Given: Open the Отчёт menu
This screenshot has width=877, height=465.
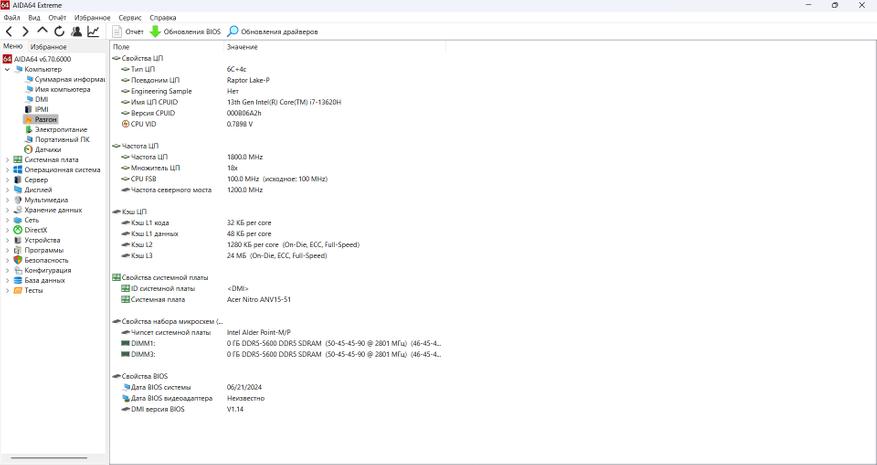Looking at the screenshot, I should pos(57,18).
